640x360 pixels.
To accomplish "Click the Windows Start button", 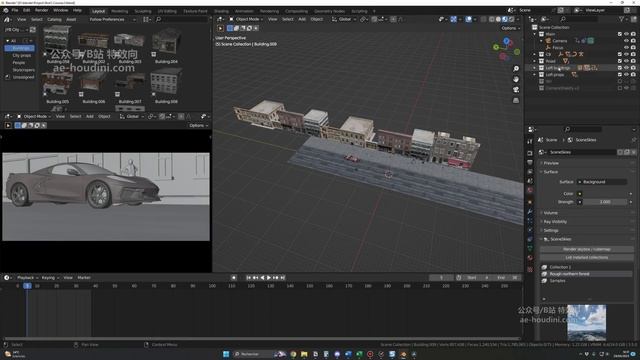I will [x=226, y=354].
